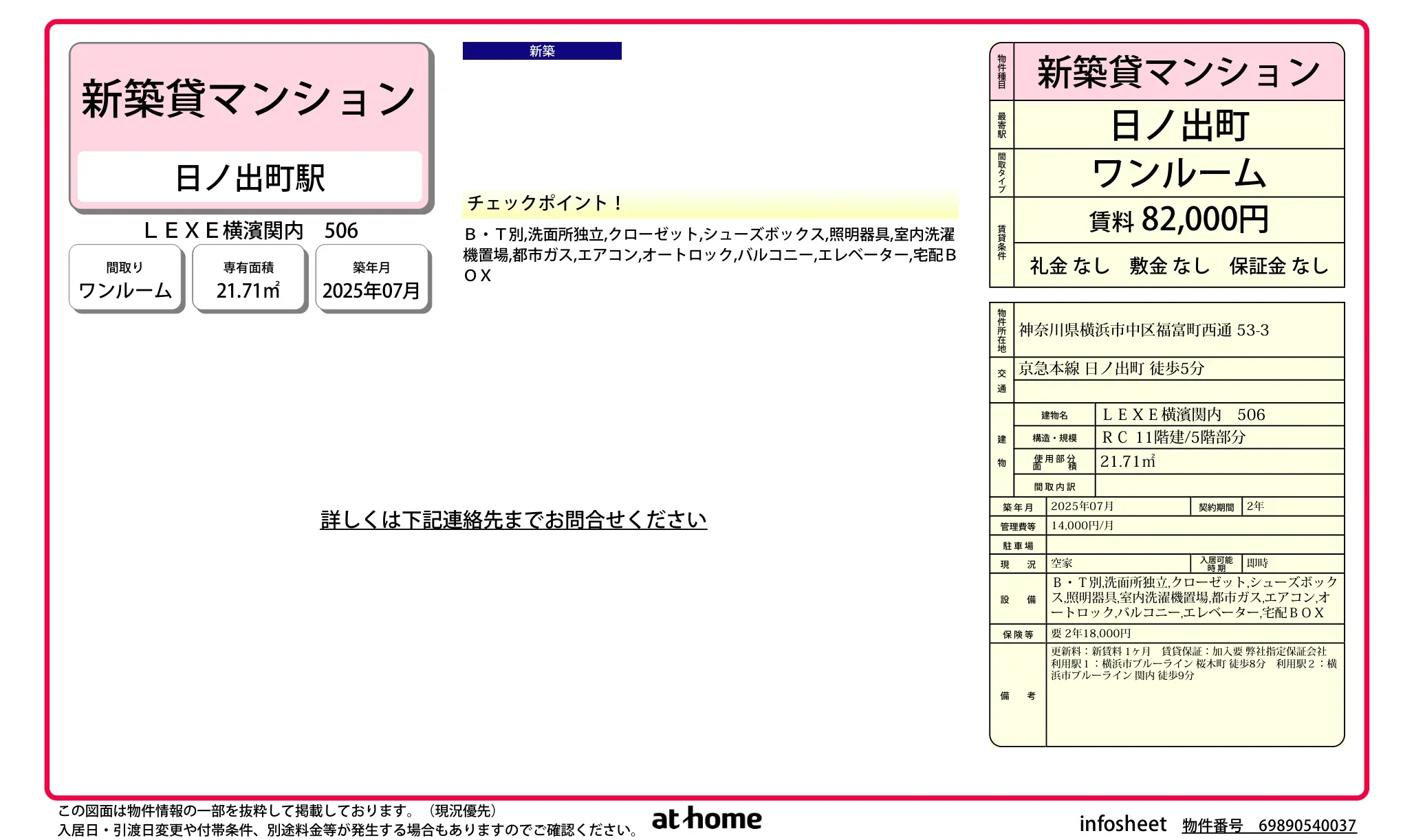Click the 間取り ワンルーム badge
Viewport: 1414px width, 840px height.
[126, 278]
